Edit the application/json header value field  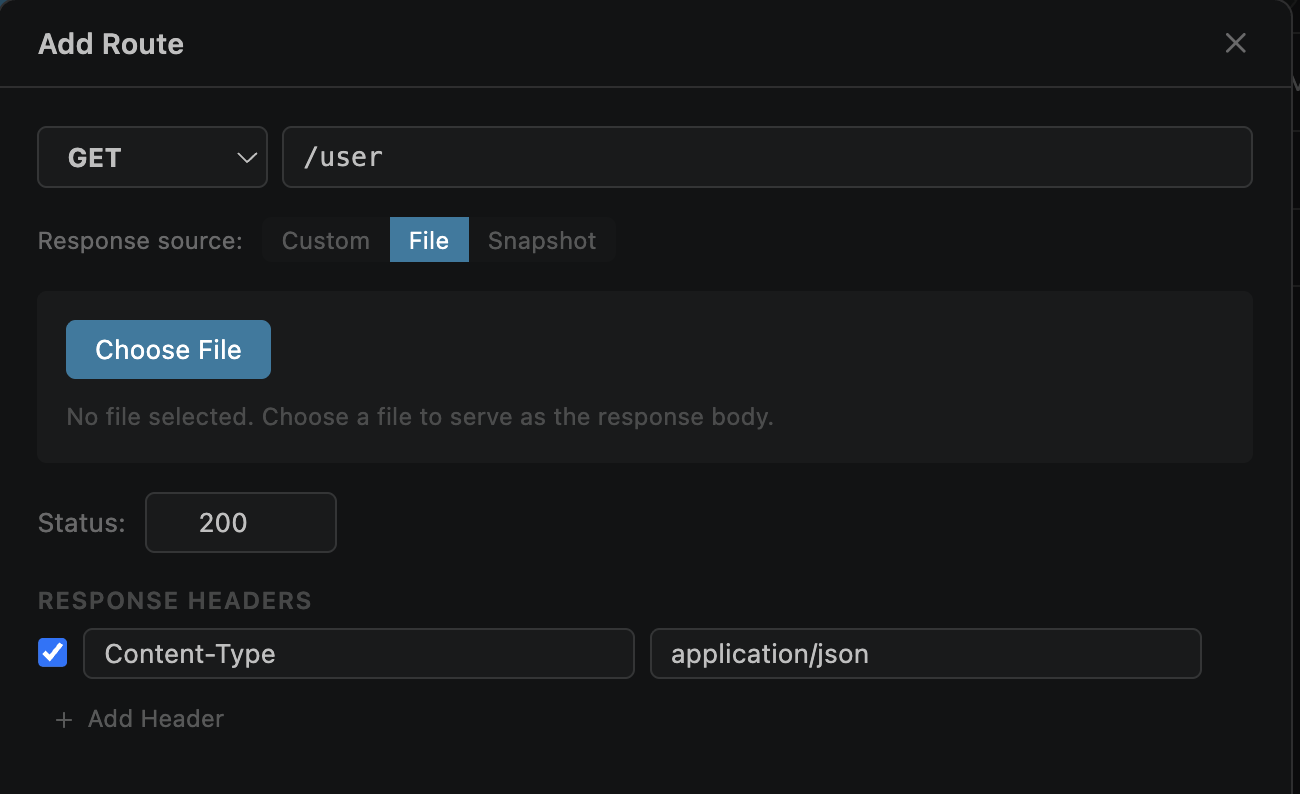pyautogui.click(x=926, y=654)
